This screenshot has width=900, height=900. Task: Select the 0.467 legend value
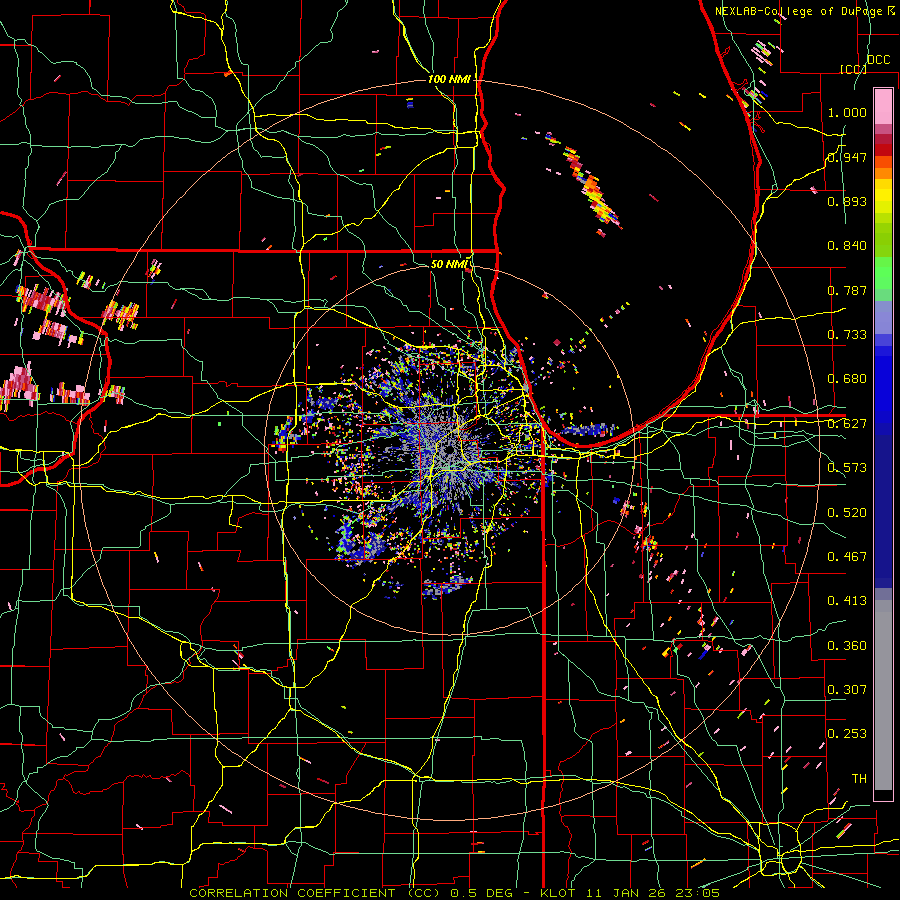pos(847,557)
